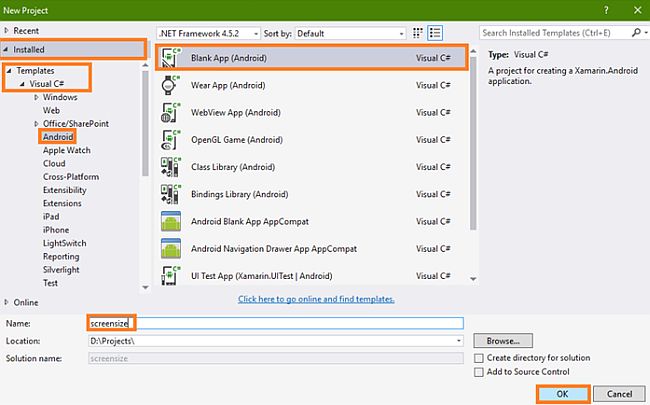The width and height of the screenshot is (650, 405).
Task: Select the OpenGL Game (Android) template icon
Action: [x=171, y=140]
